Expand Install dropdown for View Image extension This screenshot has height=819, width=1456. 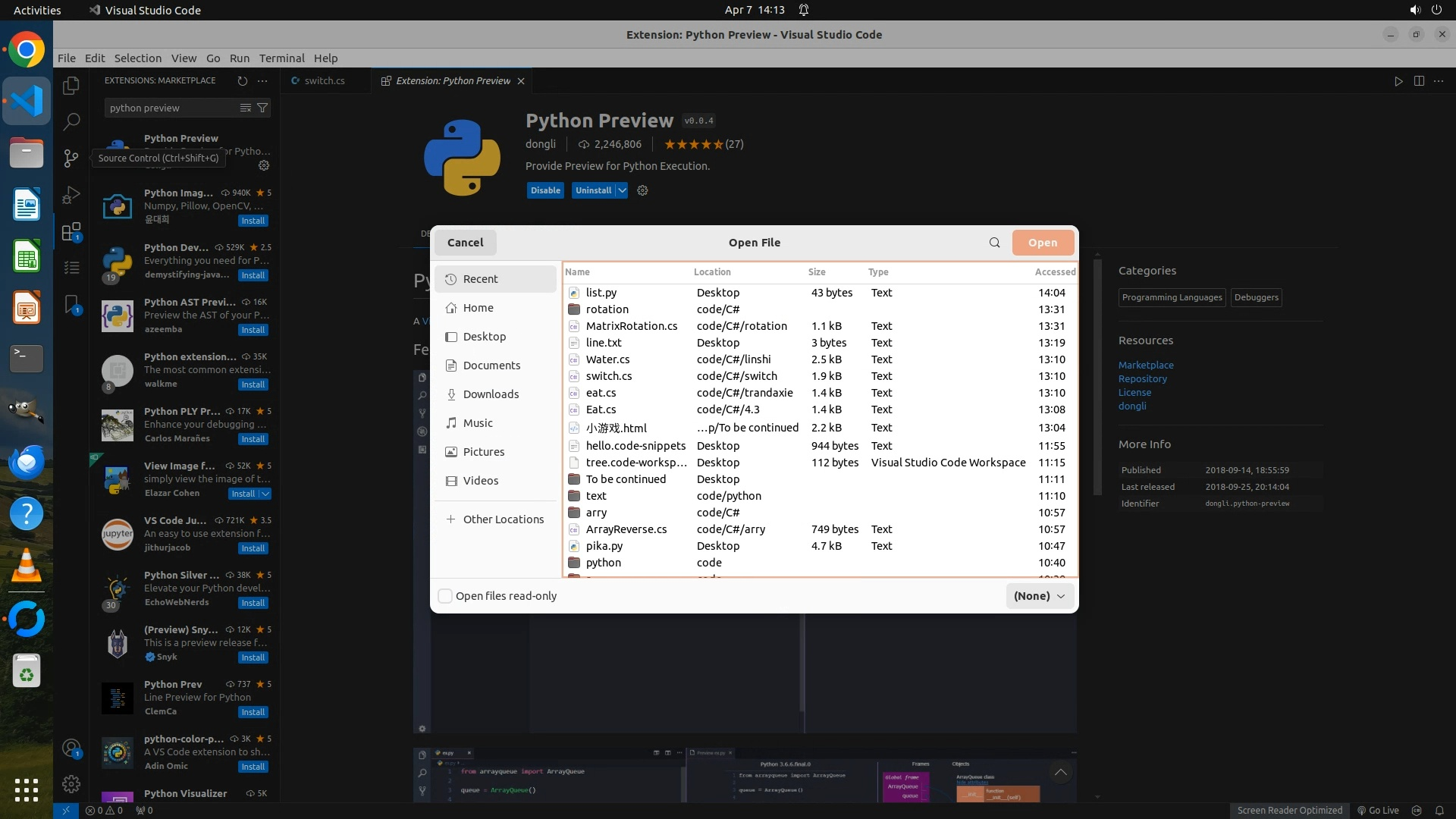(265, 494)
